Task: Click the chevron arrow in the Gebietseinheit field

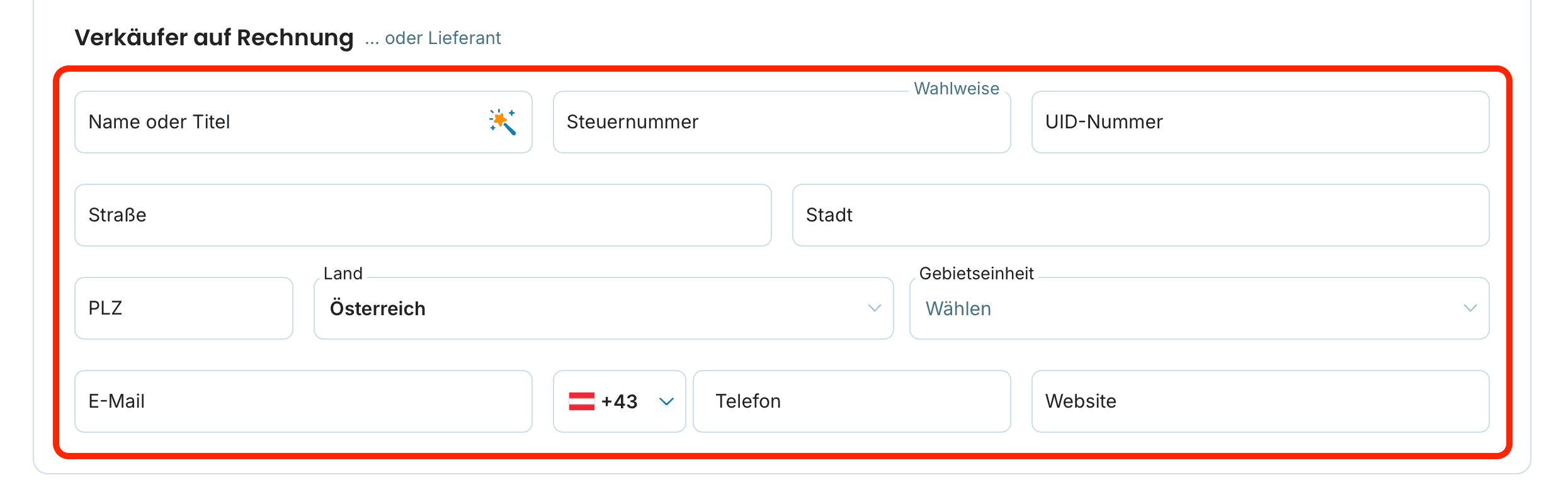Action: (x=1470, y=308)
